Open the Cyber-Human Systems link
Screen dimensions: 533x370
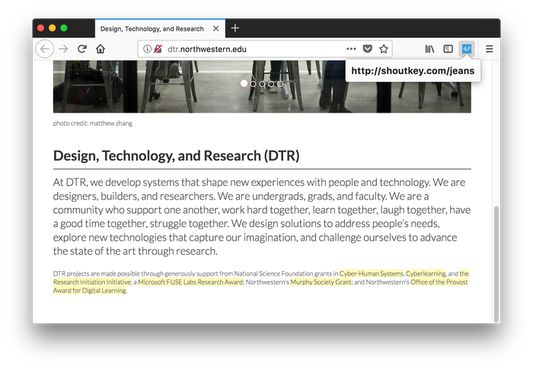click(371, 273)
